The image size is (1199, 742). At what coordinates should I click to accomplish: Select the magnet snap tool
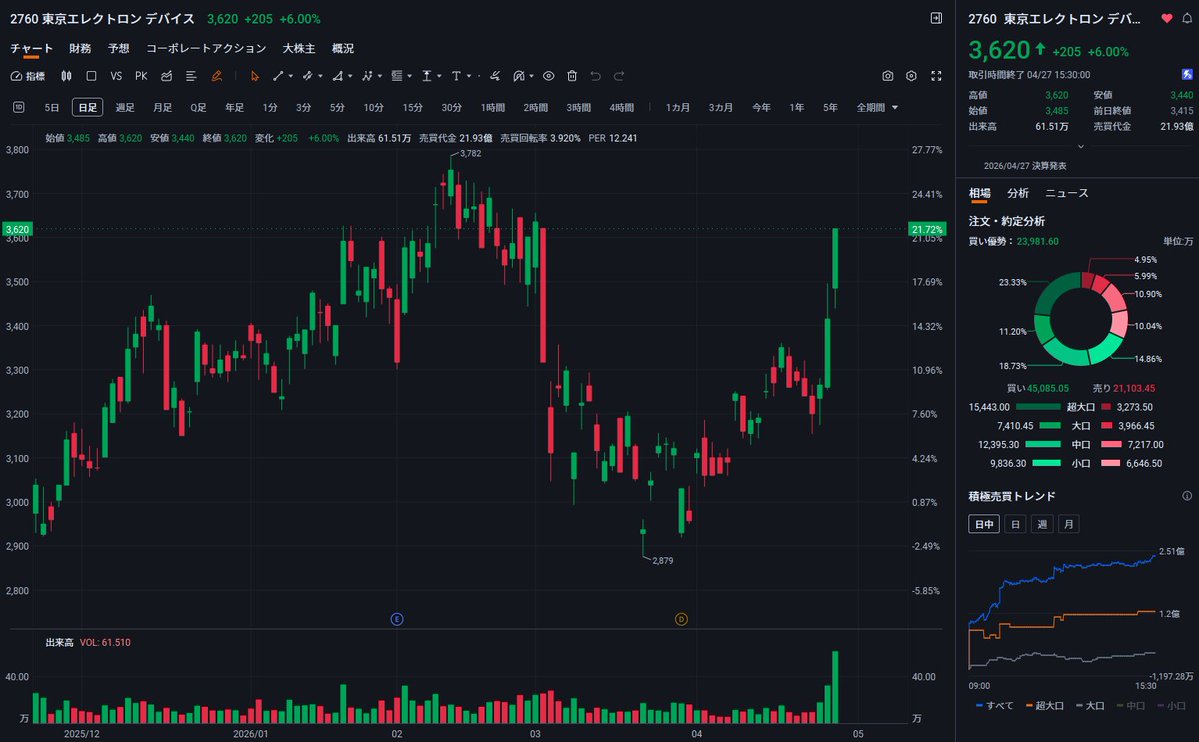coord(518,76)
